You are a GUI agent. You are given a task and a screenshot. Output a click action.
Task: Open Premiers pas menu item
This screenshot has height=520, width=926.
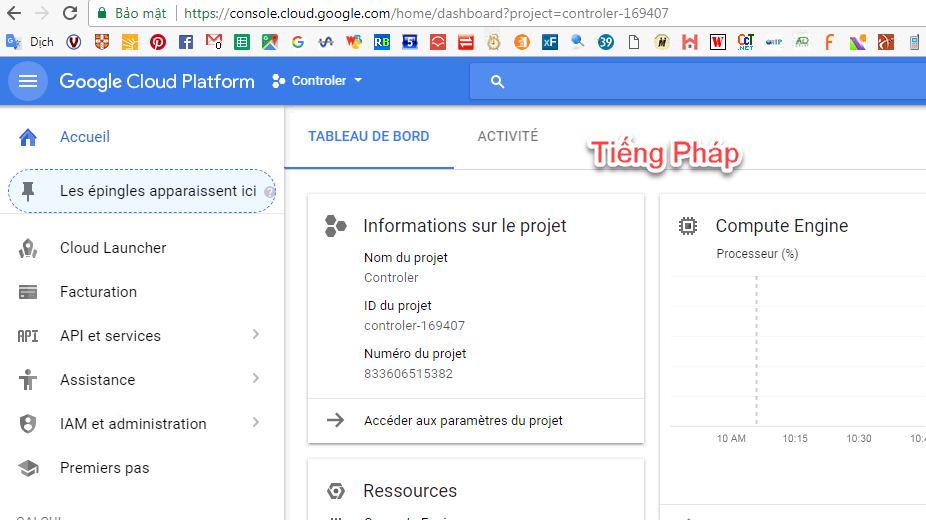click(105, 468)
